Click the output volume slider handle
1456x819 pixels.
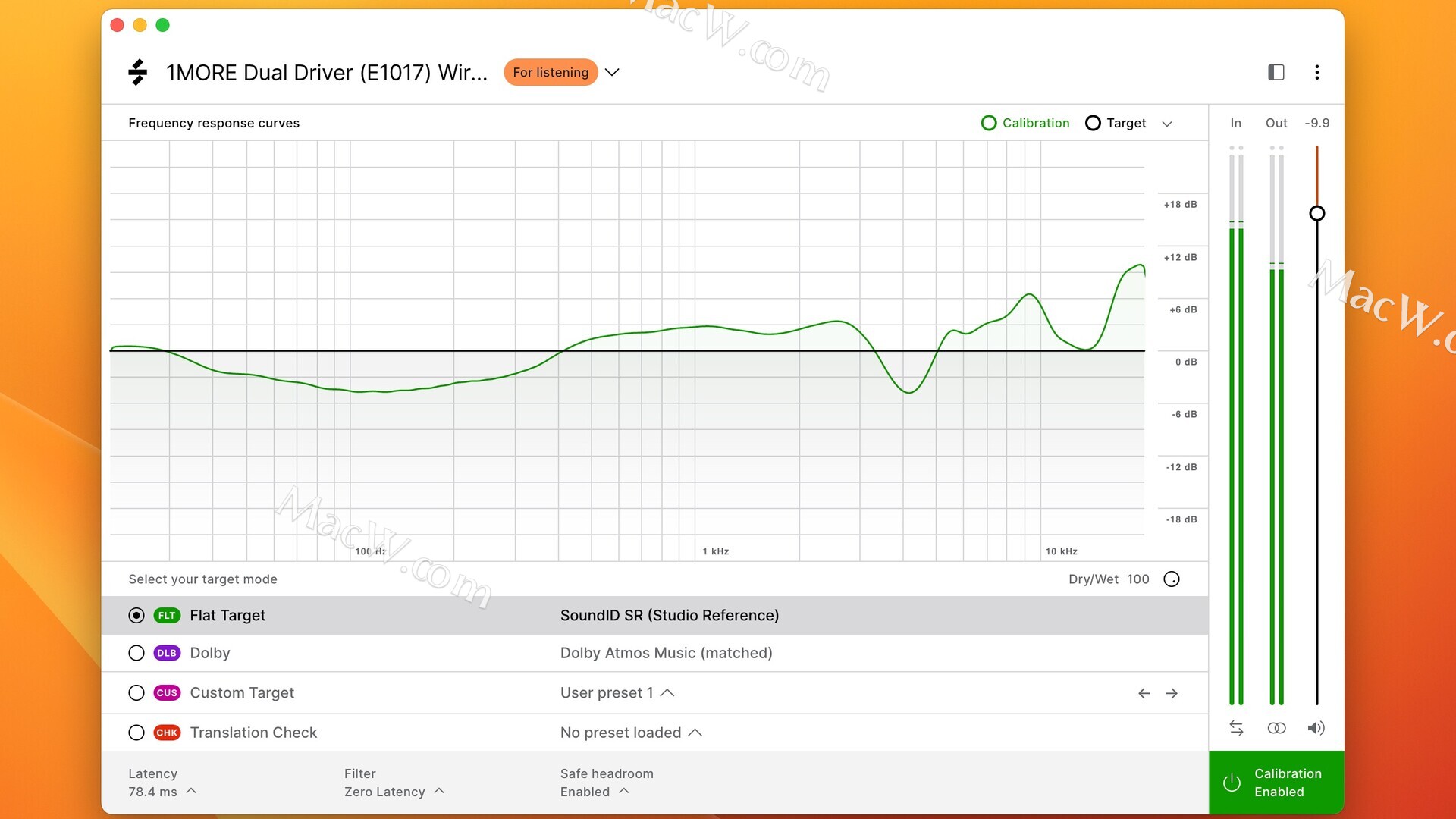[x=1317, y=213]
